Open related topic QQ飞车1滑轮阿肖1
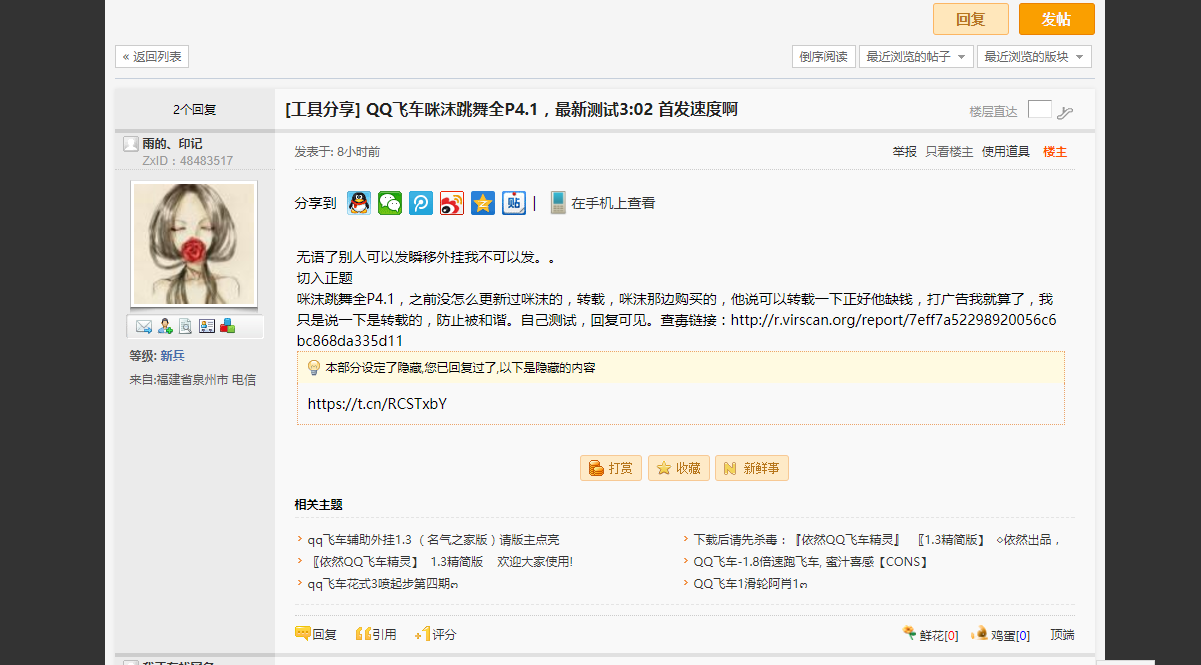The image size is (1201, 665). (x=751, y=584)
